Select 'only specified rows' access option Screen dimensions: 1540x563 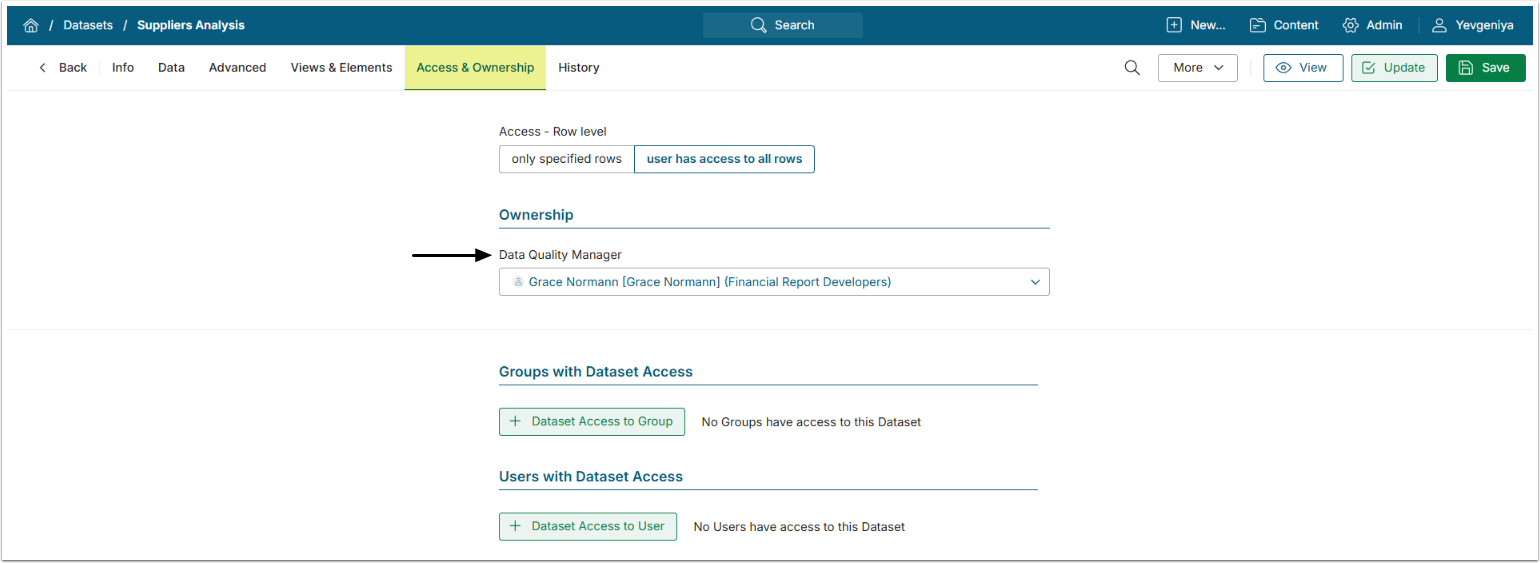click(x=566, y=159)
